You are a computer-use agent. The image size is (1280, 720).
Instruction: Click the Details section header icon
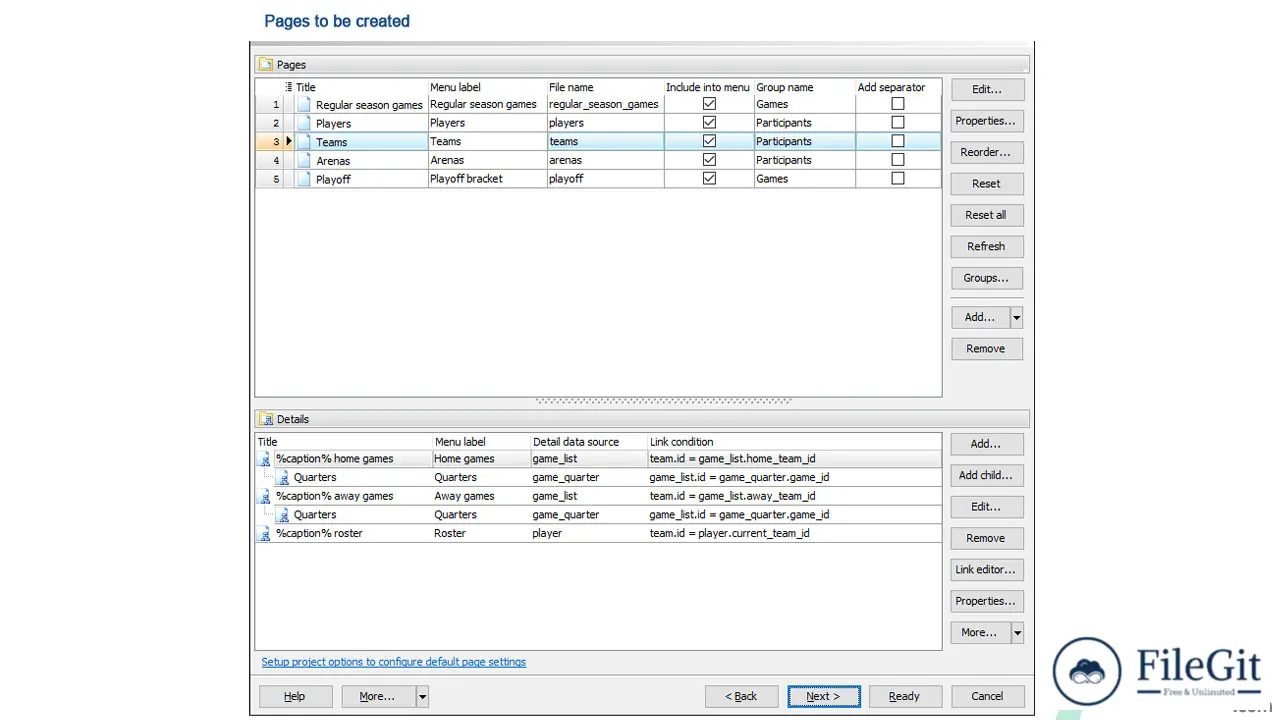[266, 419]
